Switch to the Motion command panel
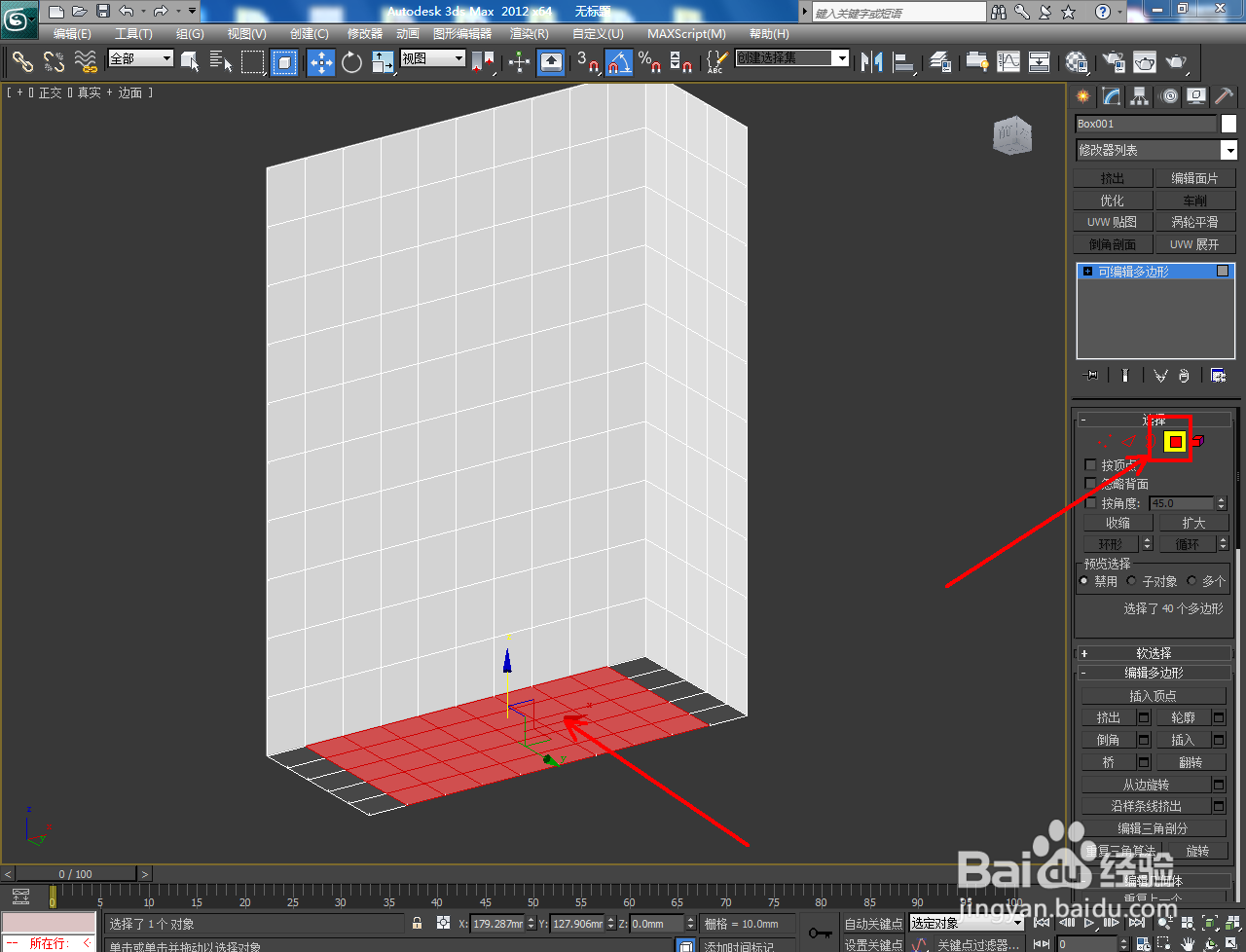The height and width of the screenshot is (952, 1246). pos(1168,96)
